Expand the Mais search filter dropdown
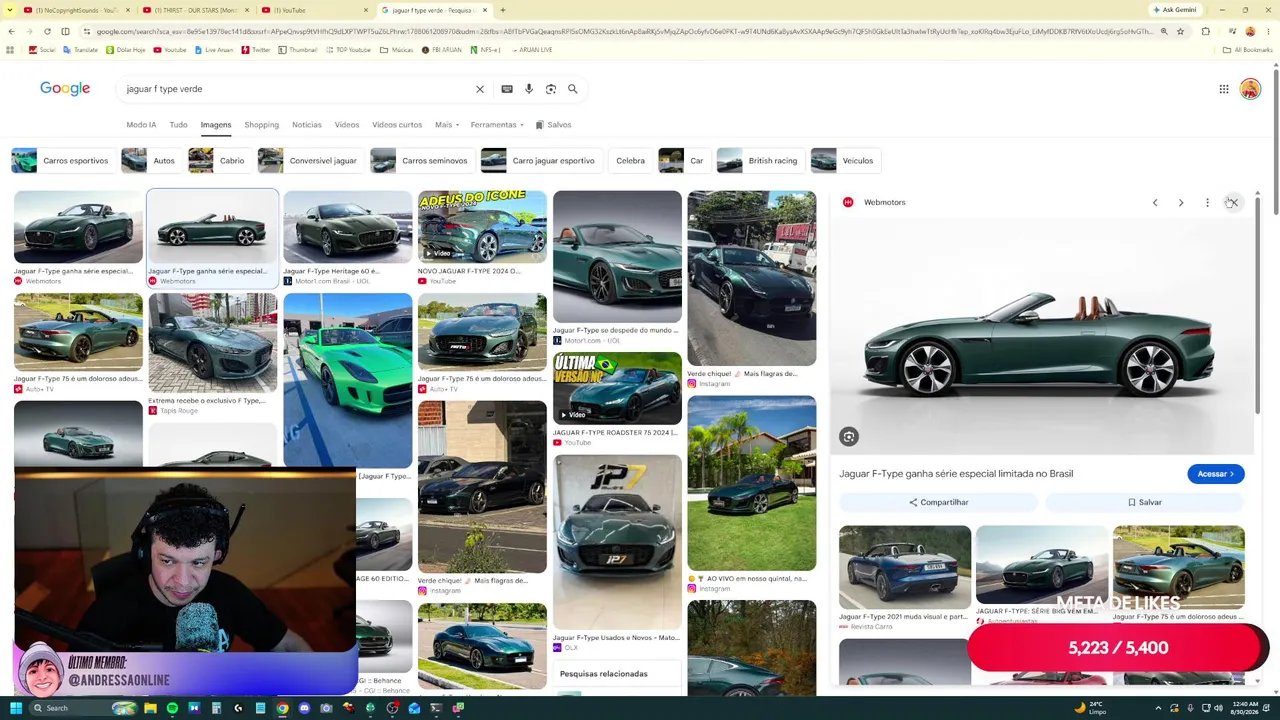The image size is (1280, 720). click(x=447, y=125)
